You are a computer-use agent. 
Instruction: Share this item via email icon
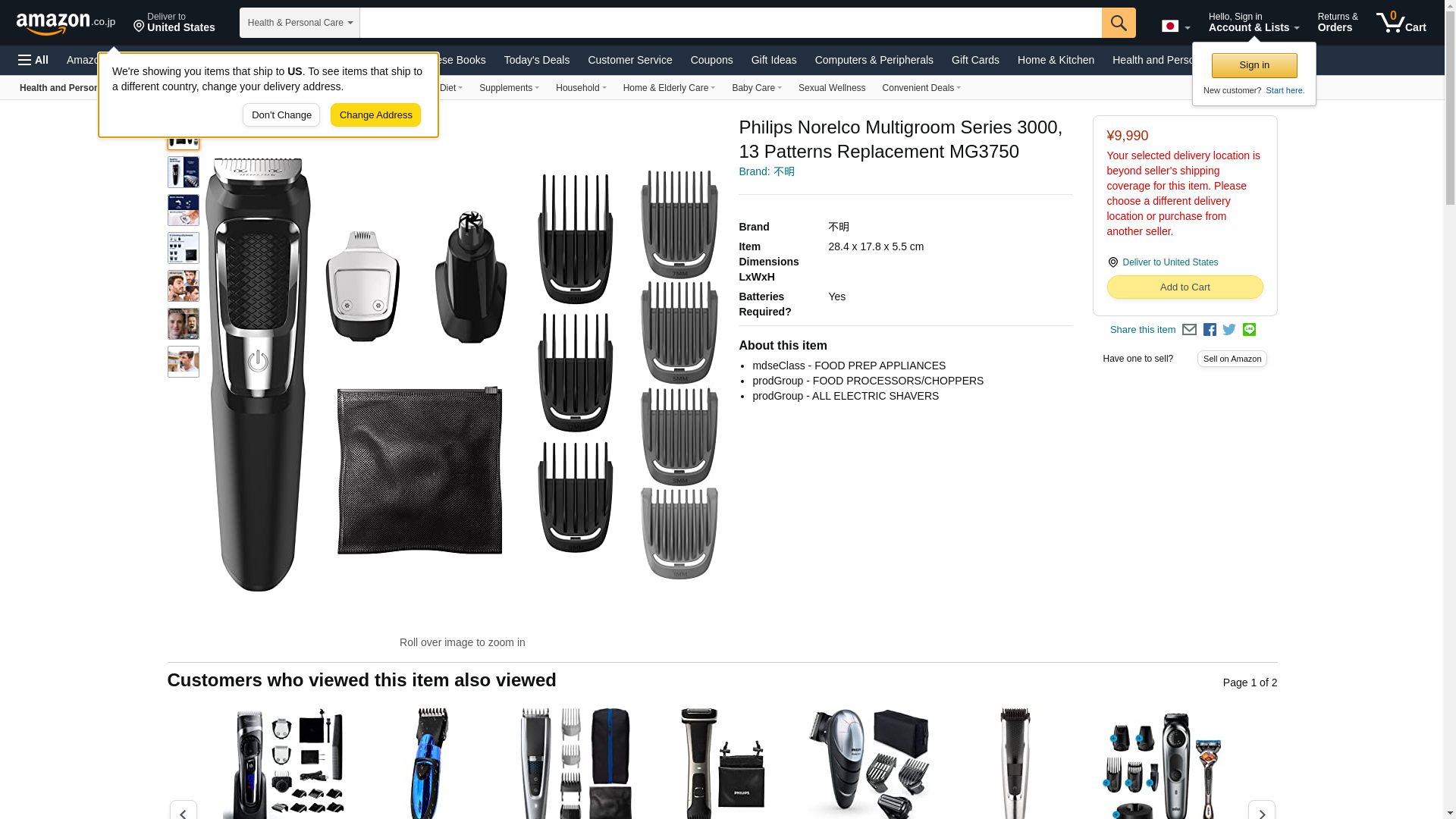tap(1189, 330)
